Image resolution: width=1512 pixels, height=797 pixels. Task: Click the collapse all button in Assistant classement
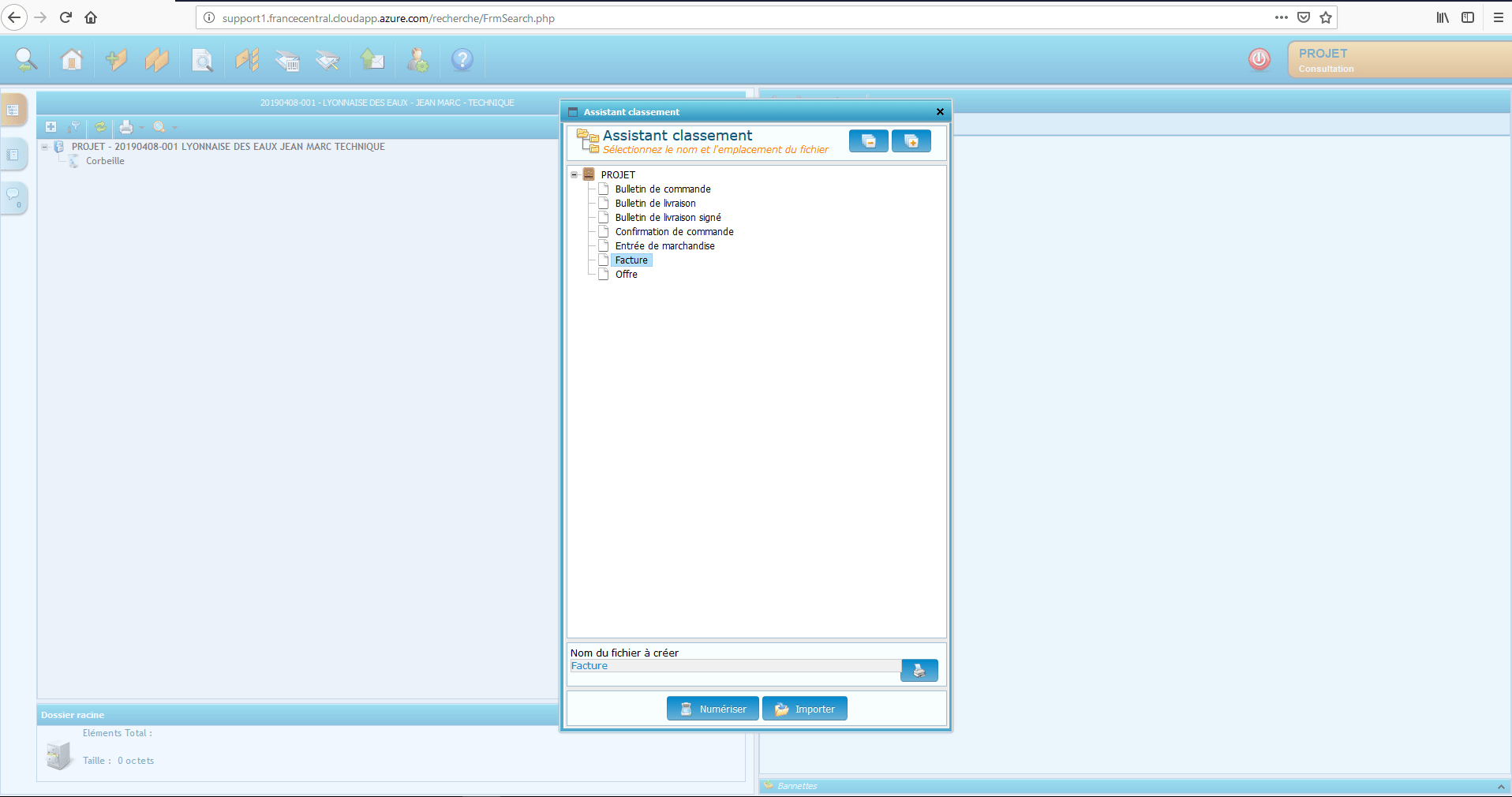tap(868, 141)
